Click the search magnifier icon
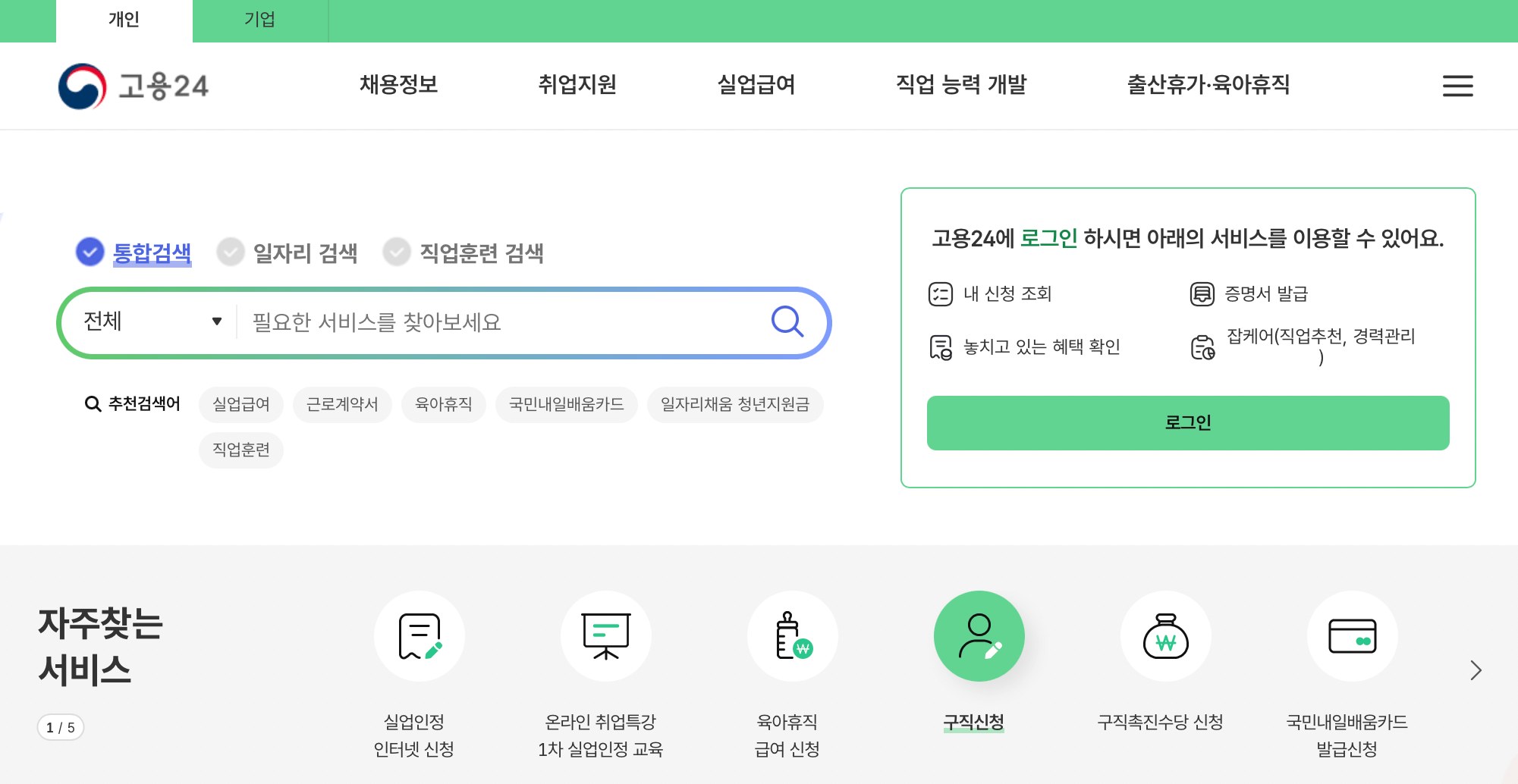The height and width of the screenshot is (784, 1518). point(787,321)
